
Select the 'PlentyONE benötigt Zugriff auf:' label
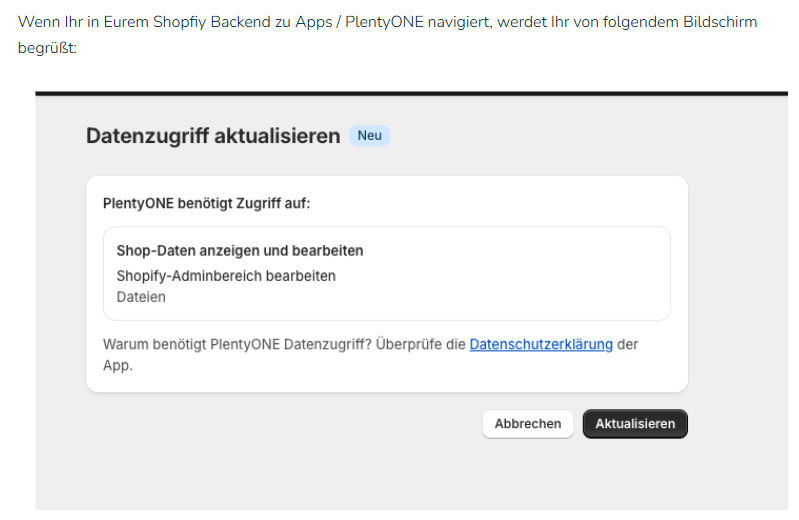coord(207,203)
